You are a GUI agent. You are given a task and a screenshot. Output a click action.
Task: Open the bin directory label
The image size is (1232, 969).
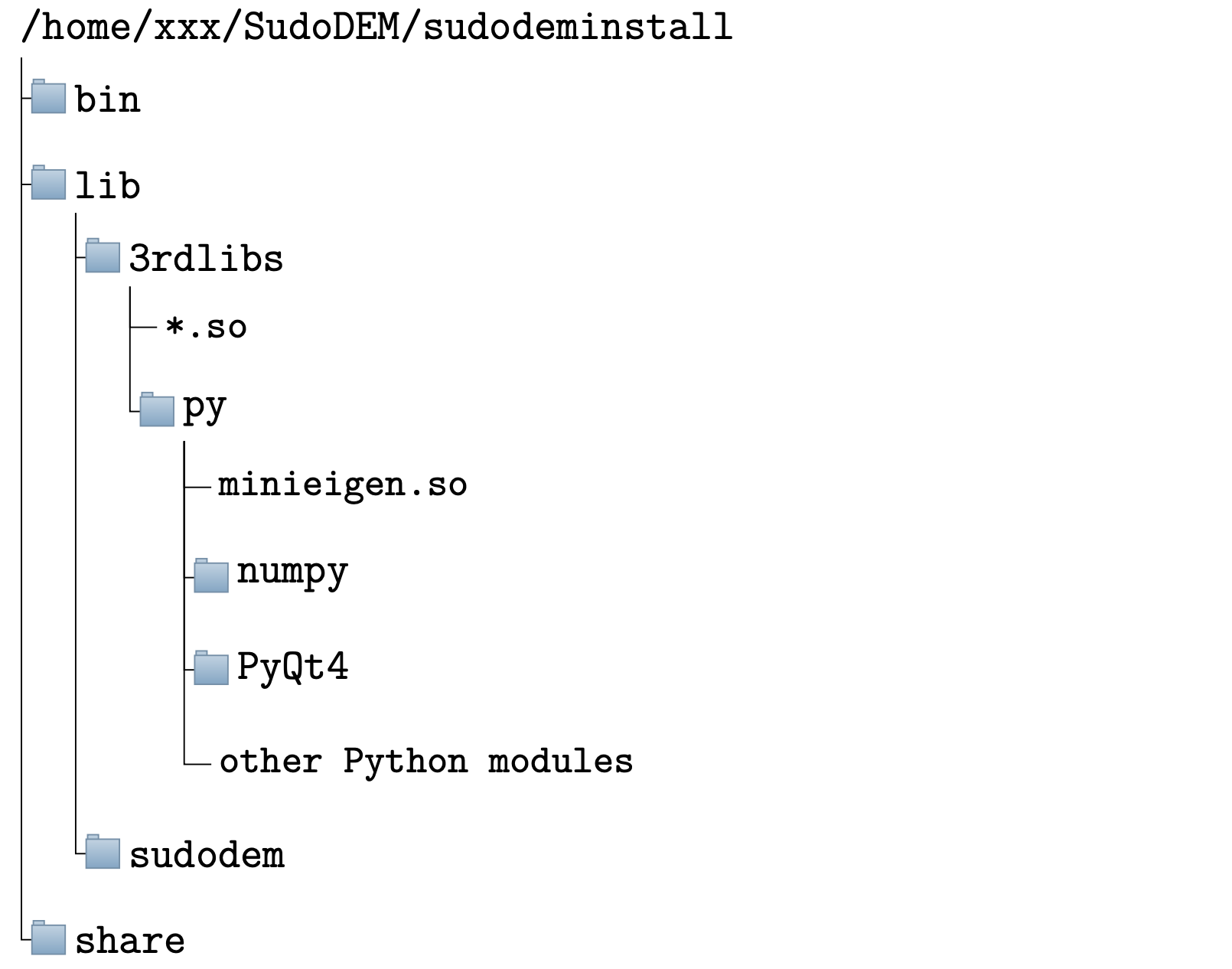tap(108, 100)
